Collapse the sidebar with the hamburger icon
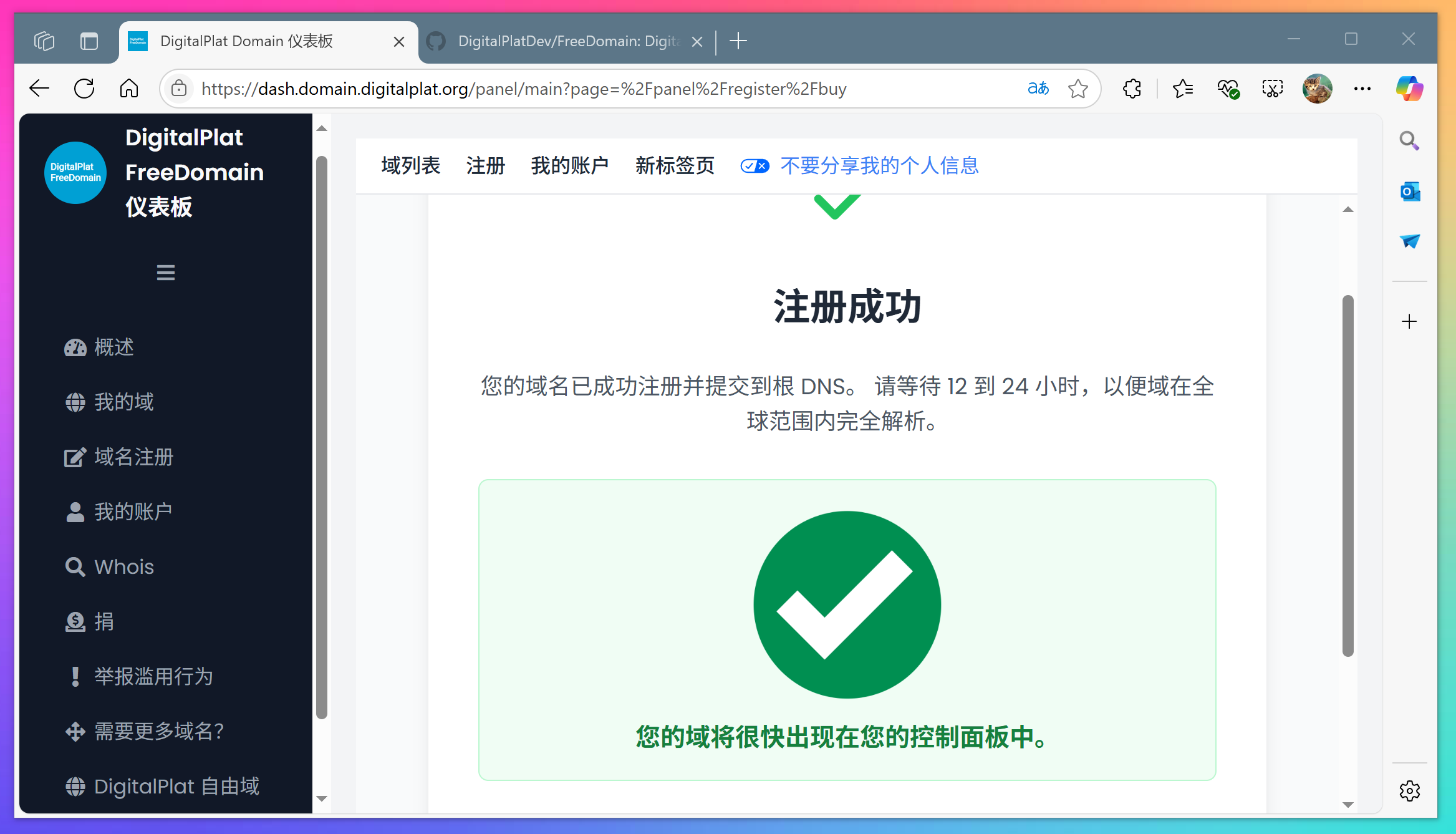The height and width of the screenshot is (834, 1456). [x=165, y=273]
